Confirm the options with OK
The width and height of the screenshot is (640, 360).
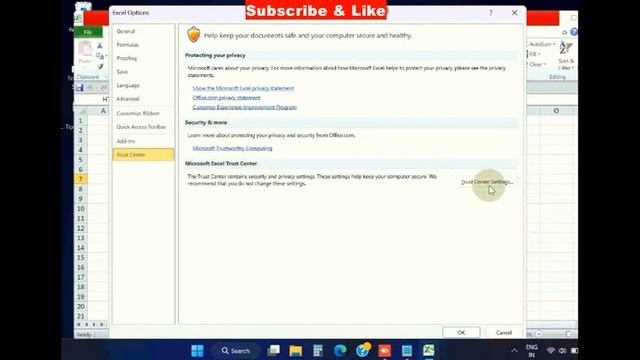point(461,333)
